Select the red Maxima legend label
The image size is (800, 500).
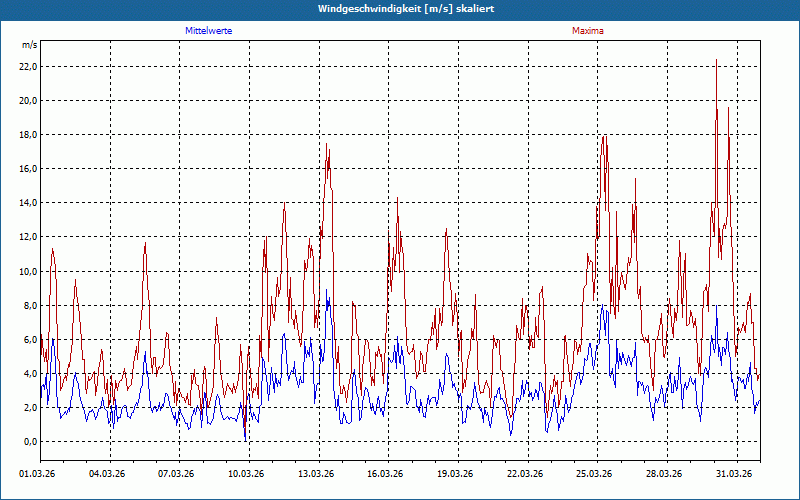point(588,31)
